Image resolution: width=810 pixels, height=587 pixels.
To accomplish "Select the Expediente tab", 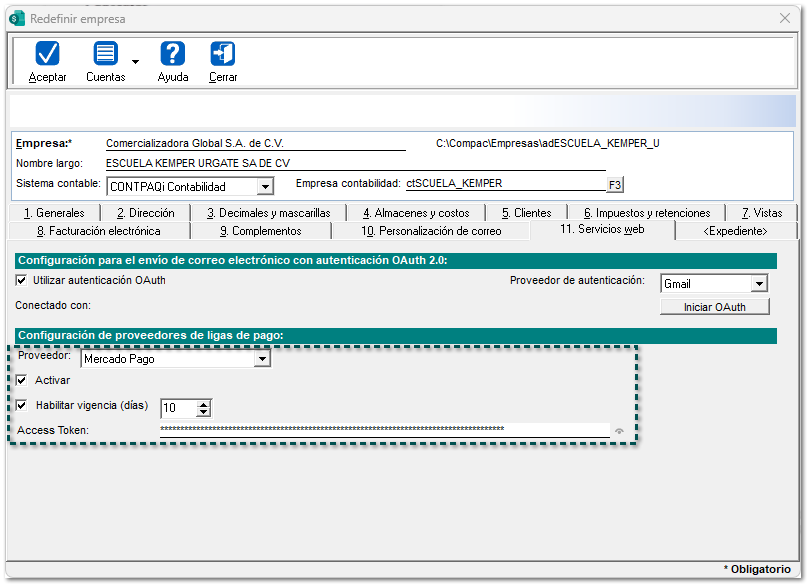I will (735, 231).
